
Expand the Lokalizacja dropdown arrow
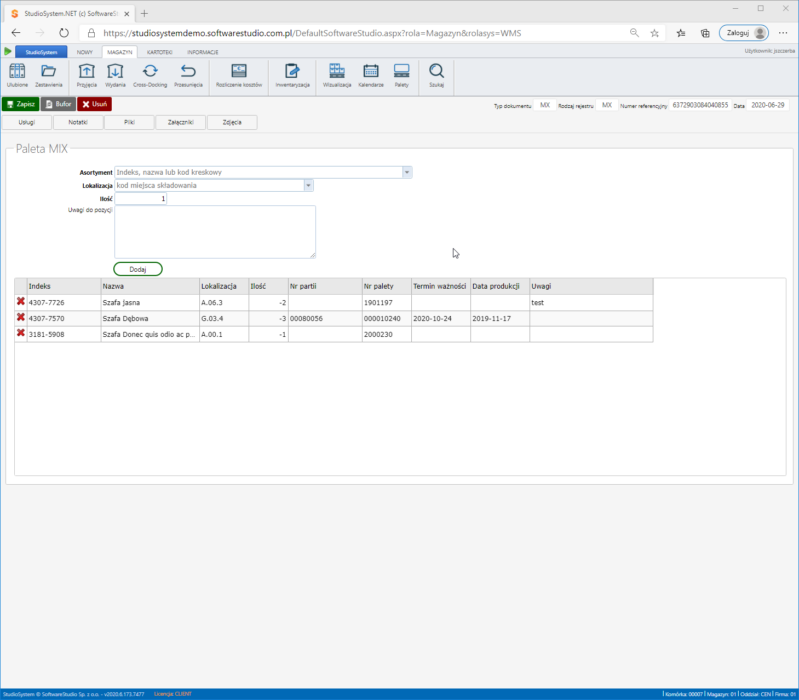pos(308,185)
